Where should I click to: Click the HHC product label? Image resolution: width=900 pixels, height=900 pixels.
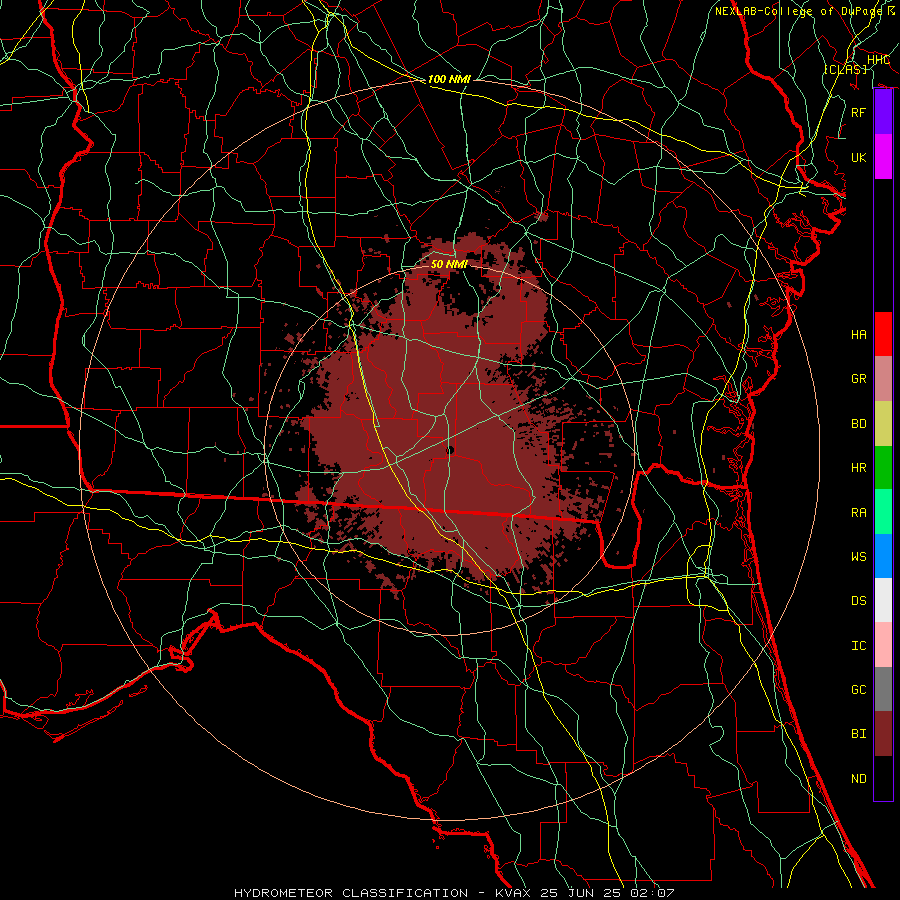(878, 60)
